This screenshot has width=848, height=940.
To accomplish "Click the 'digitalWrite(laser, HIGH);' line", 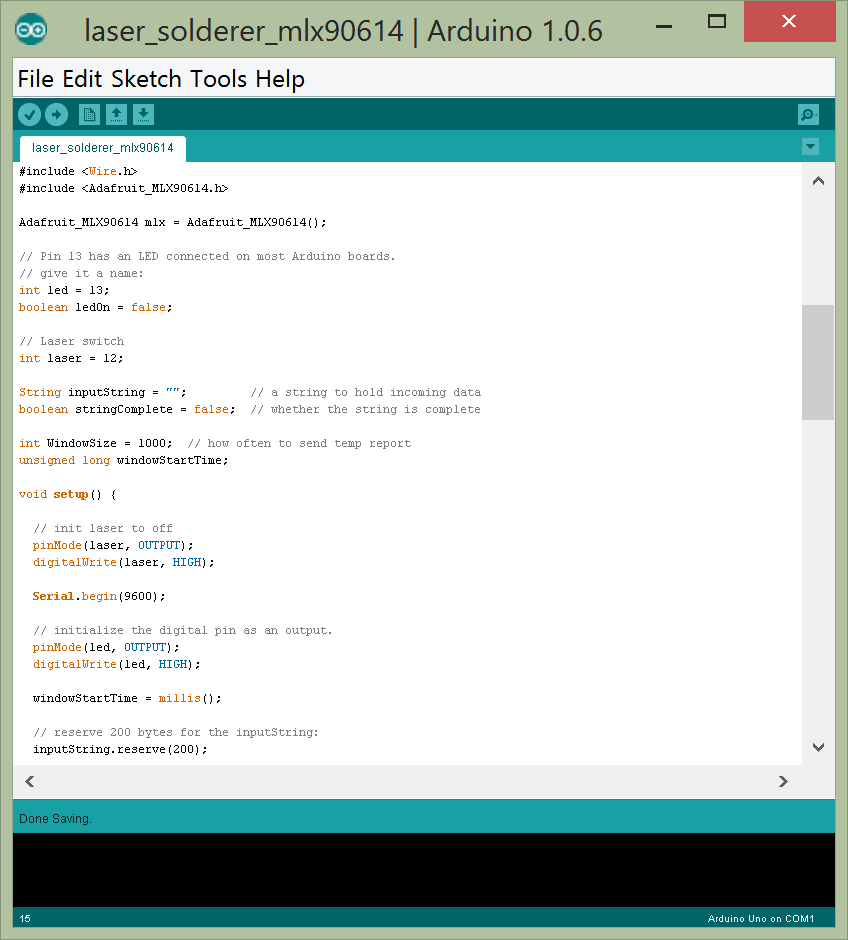I will [123, 562].
